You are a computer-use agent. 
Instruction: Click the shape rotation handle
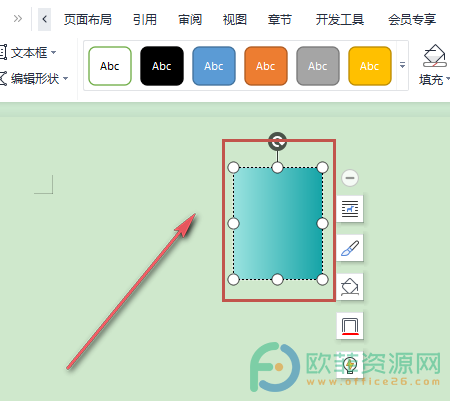coord(277,141)
